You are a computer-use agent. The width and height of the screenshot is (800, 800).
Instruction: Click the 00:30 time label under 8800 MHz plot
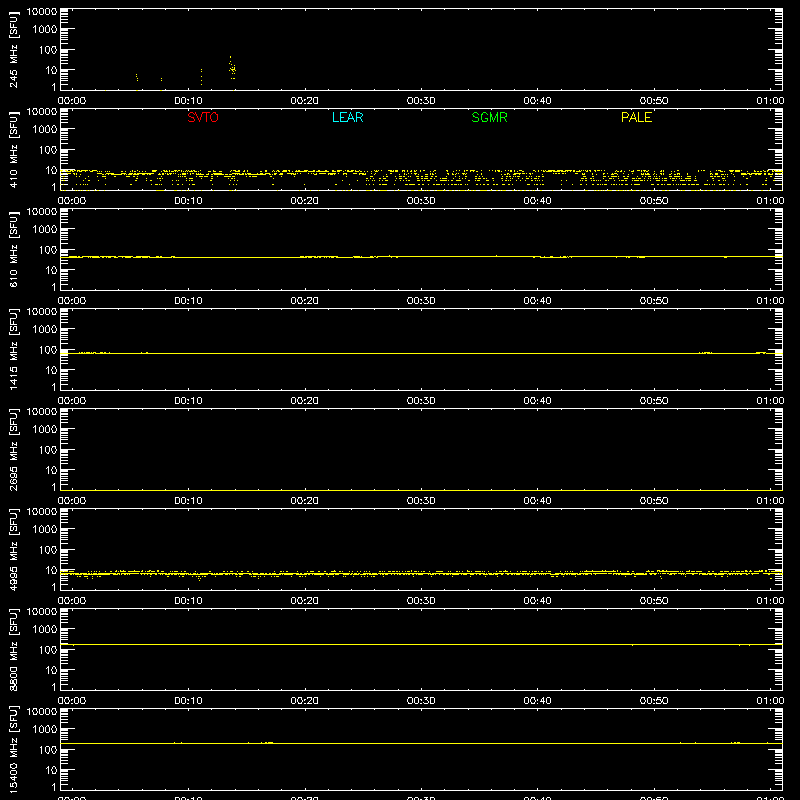pyautogui.click(x=421, y=701)
